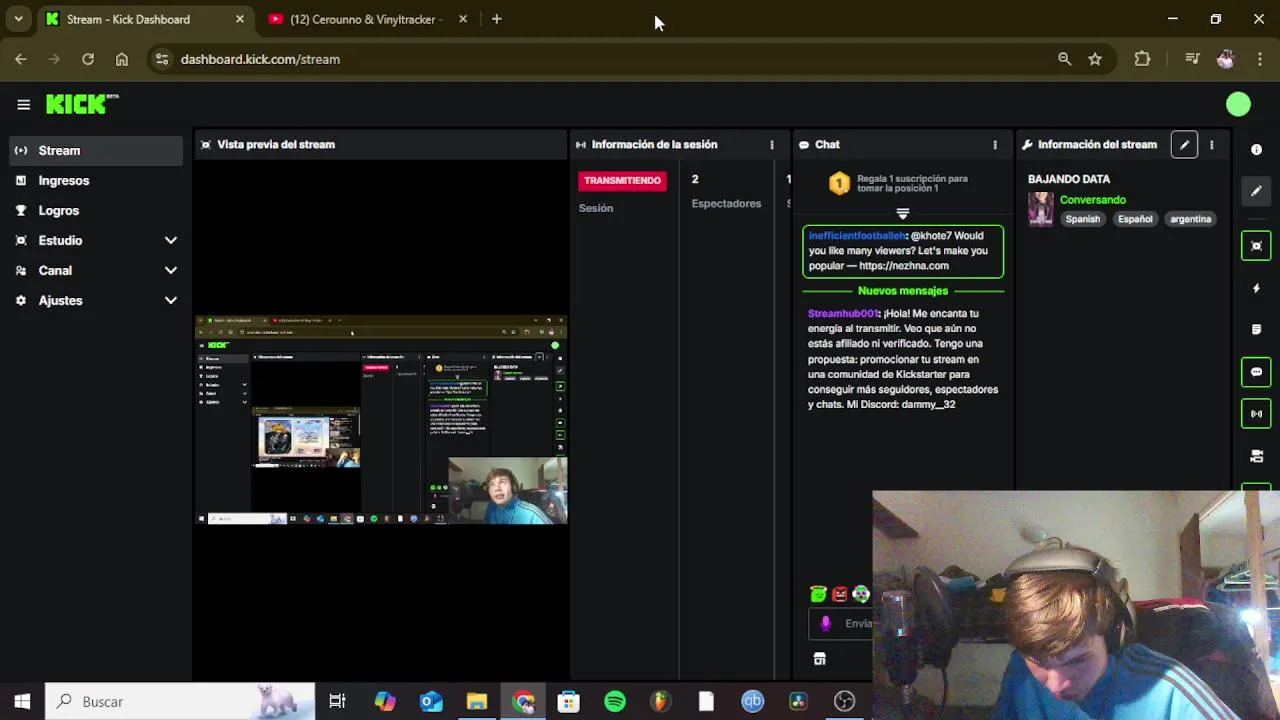Open the info icon in right toolbar
Viewport: 1280px width, 720px height.
click(x=1256, y=149)
